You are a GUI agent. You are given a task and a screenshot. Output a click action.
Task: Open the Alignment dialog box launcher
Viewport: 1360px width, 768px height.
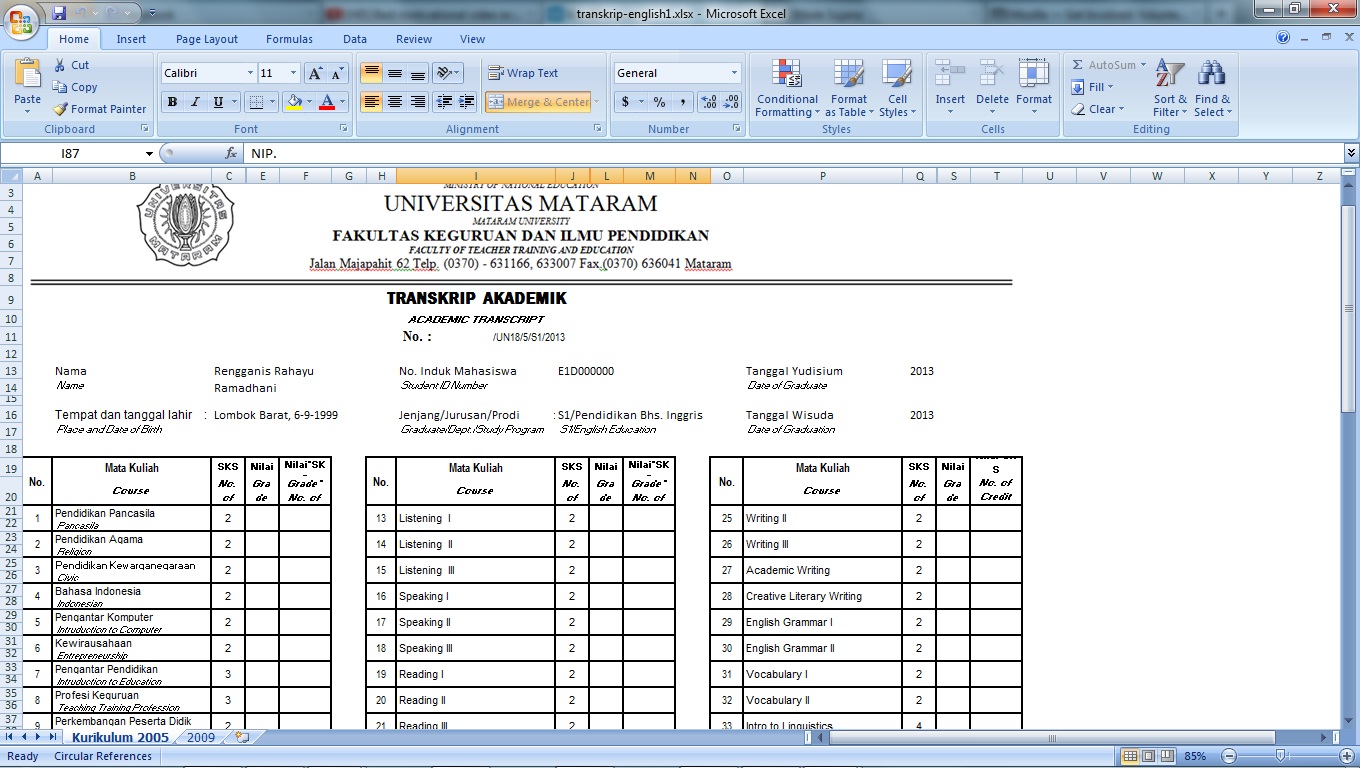(598, 129)
